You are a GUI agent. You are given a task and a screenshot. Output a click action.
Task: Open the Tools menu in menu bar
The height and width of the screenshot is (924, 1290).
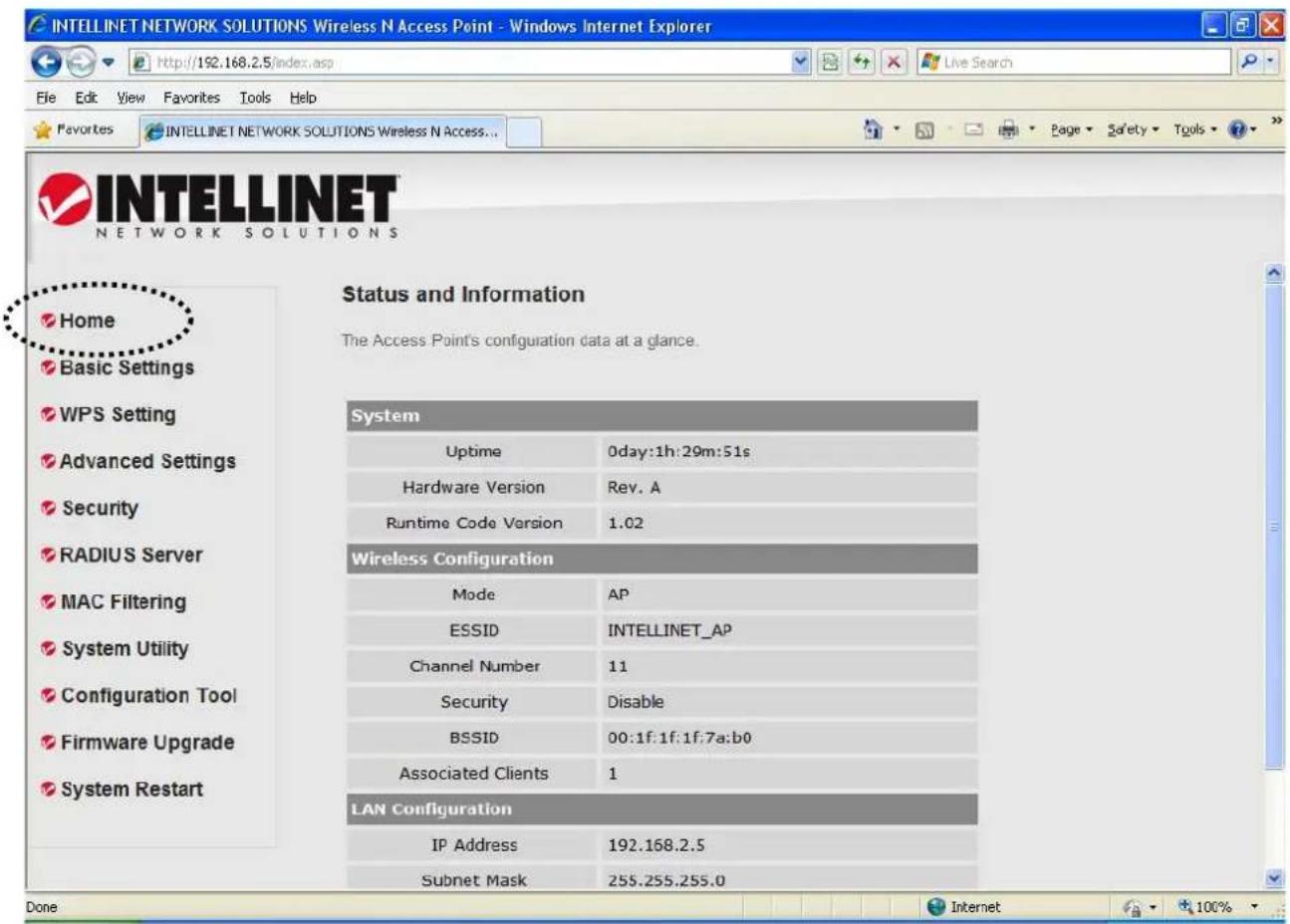tap(255, 98)
